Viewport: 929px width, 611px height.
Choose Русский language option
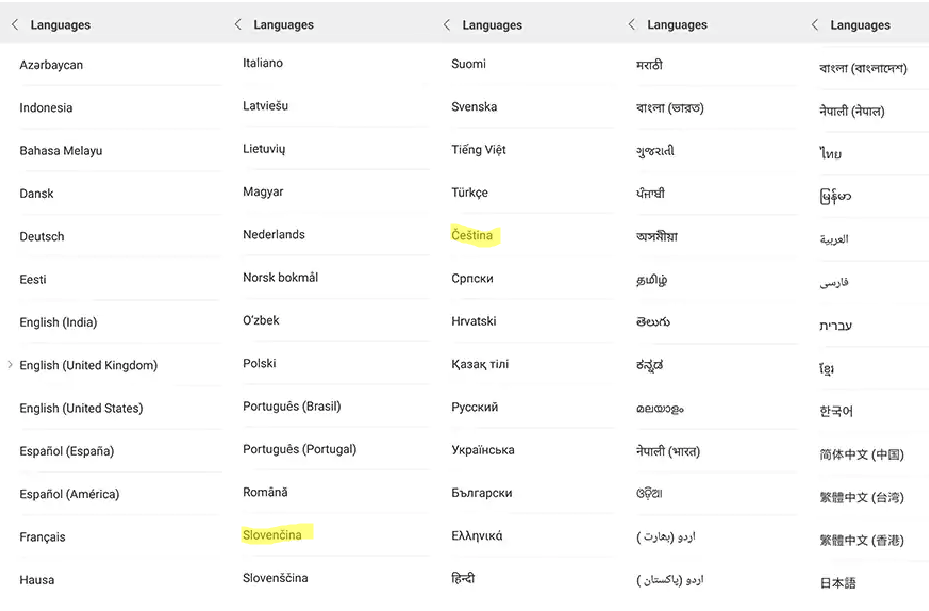(474, 407)
